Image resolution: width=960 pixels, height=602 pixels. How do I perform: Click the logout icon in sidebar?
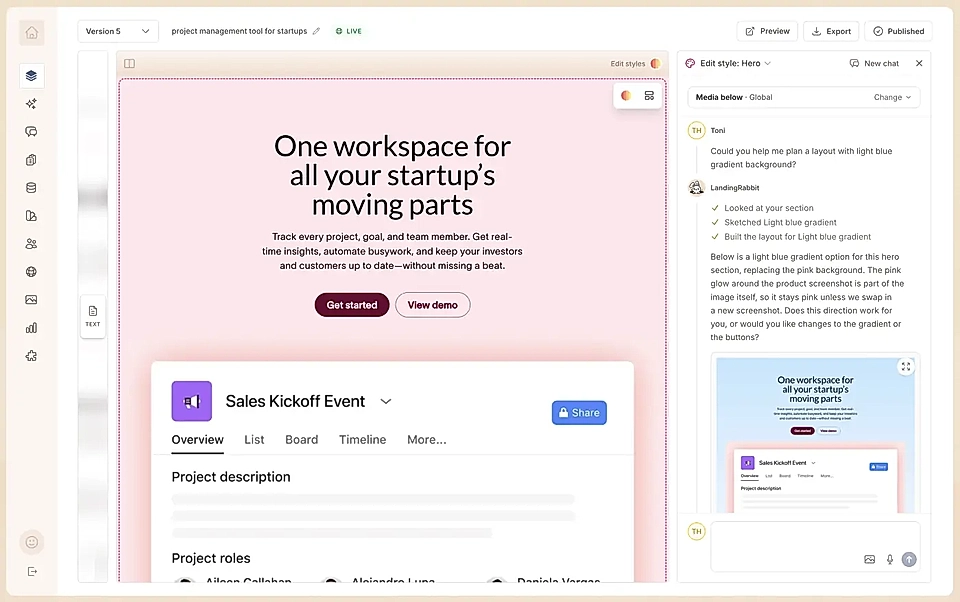click(x=32, y=571)
